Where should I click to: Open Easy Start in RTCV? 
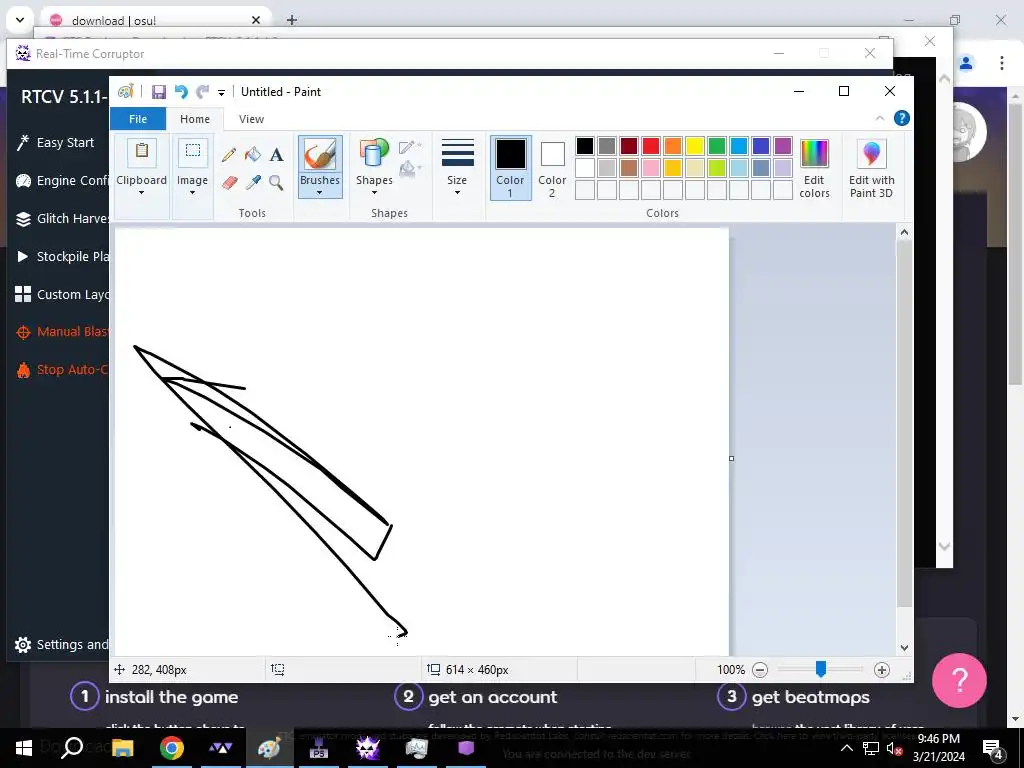[59, 142]
